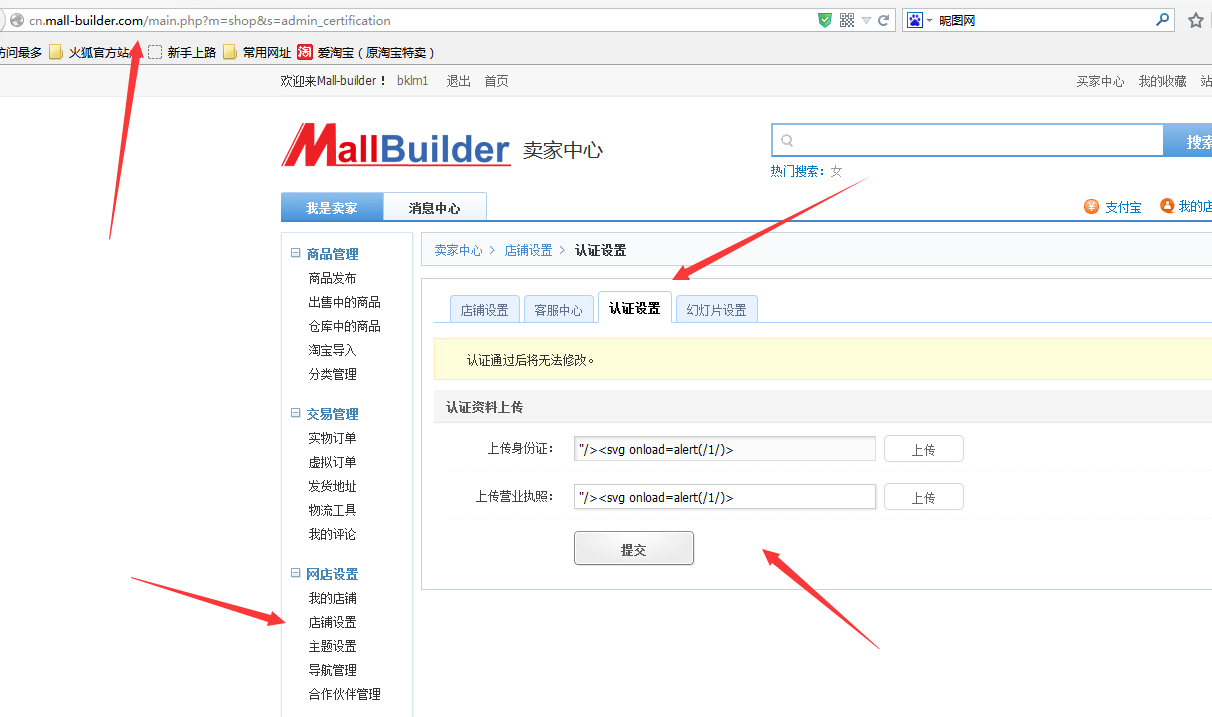Open the QR code icon in address bar

point(847,20)
